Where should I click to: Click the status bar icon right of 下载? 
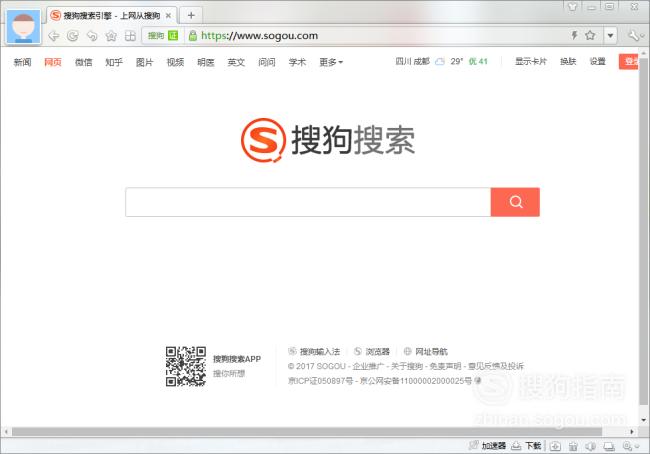(x=555, y=446)
